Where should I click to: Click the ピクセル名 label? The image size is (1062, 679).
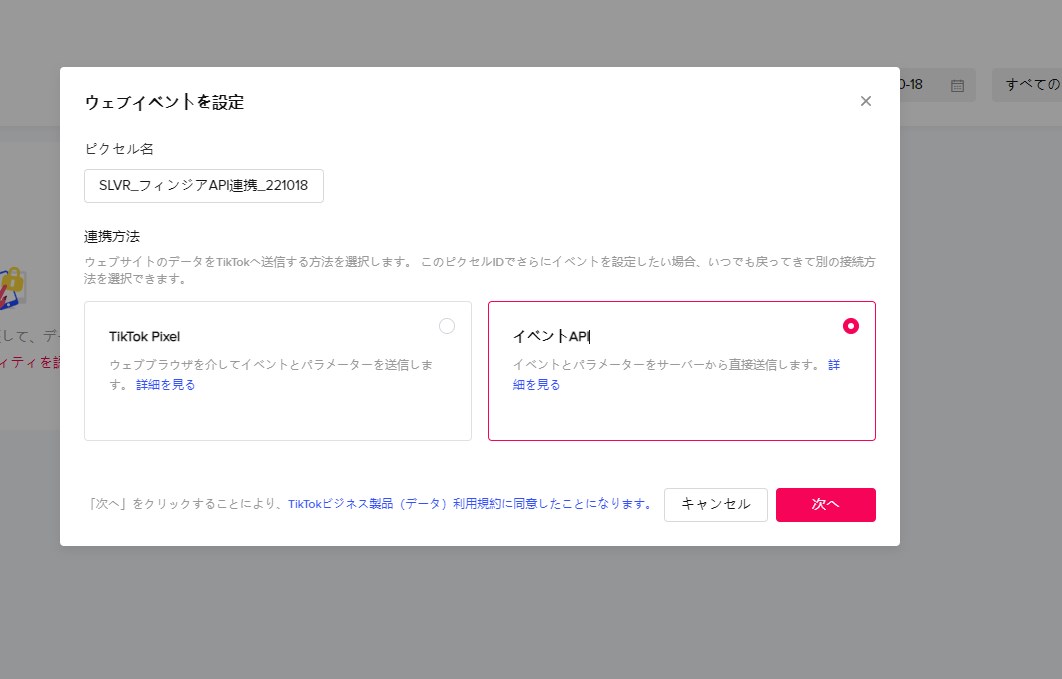click(x=119, y=149)
